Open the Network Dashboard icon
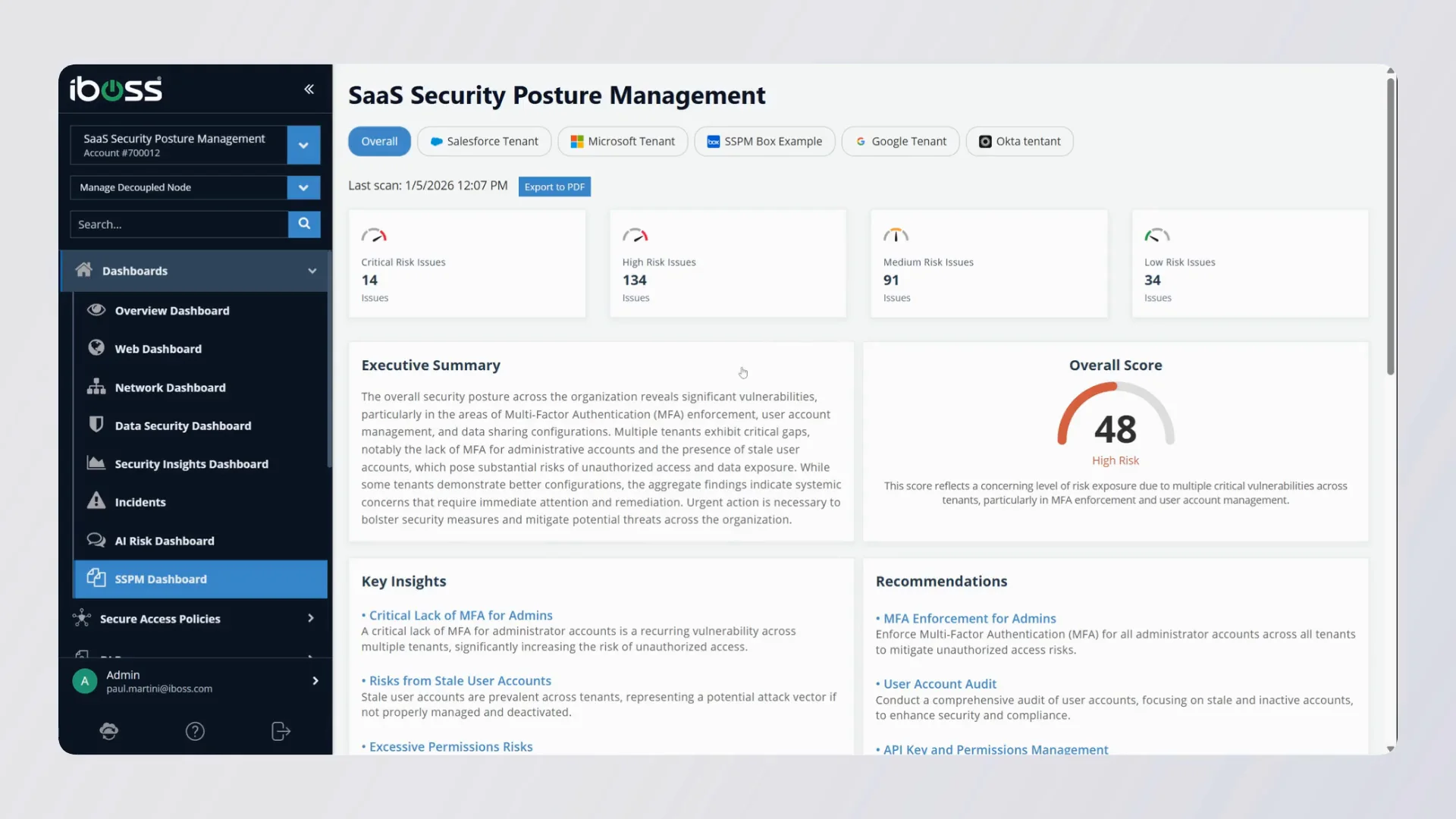The height and width of the screenshot is (819, 1456). [x=96, y=387]
